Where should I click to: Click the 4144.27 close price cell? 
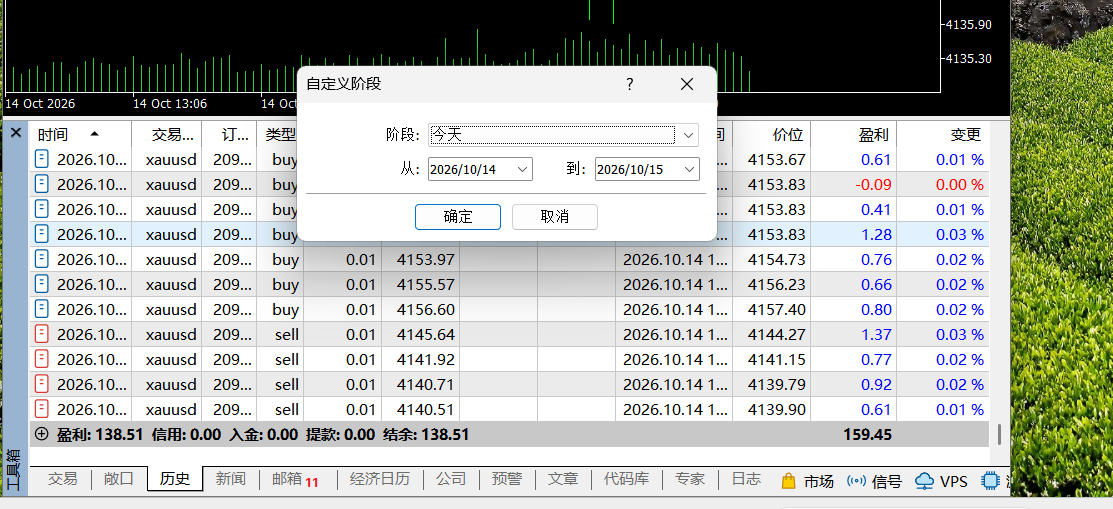click(x=777, y=334)
